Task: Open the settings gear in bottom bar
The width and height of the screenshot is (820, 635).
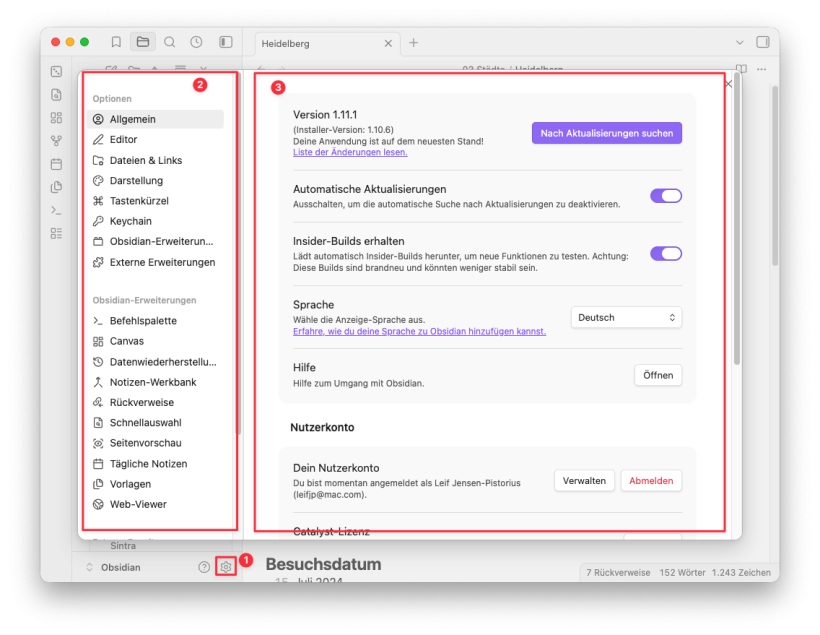Action: 226,567
